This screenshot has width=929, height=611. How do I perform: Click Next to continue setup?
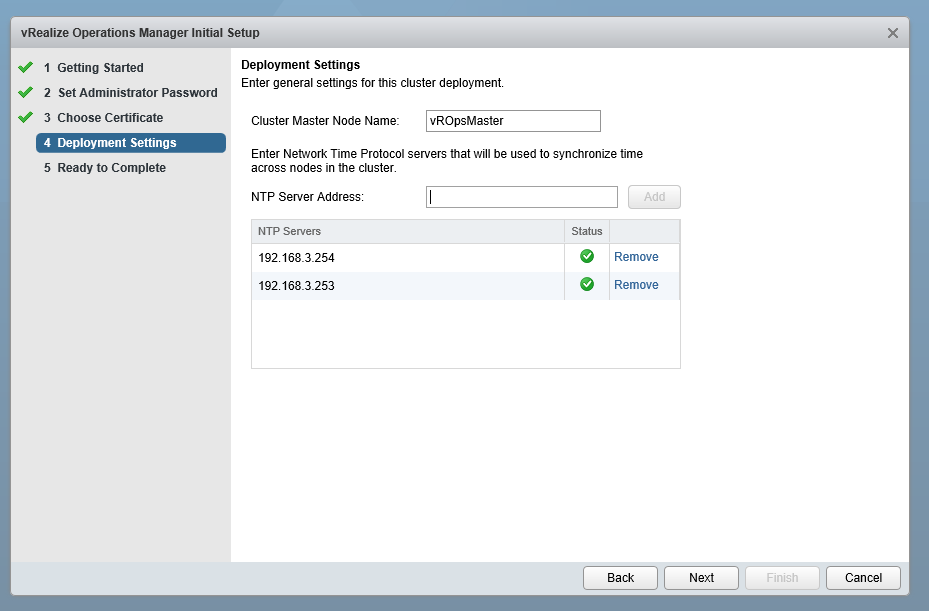click(701, 578)
